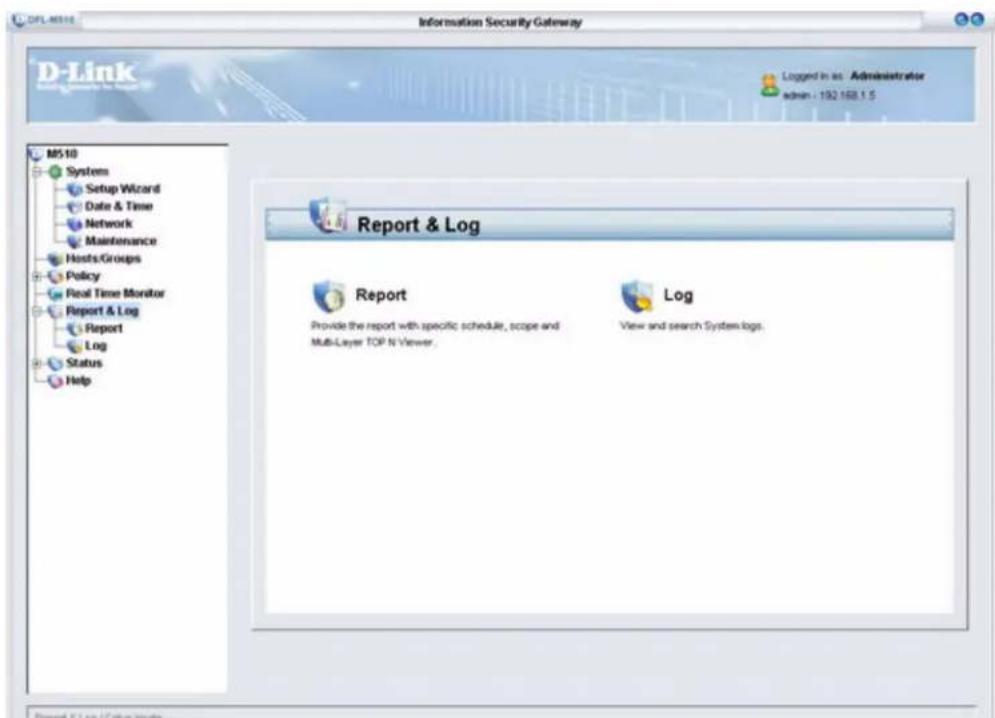Expand the Policy tree node
The height and width of the screenshot is (718, 995).
click(37, 276)
